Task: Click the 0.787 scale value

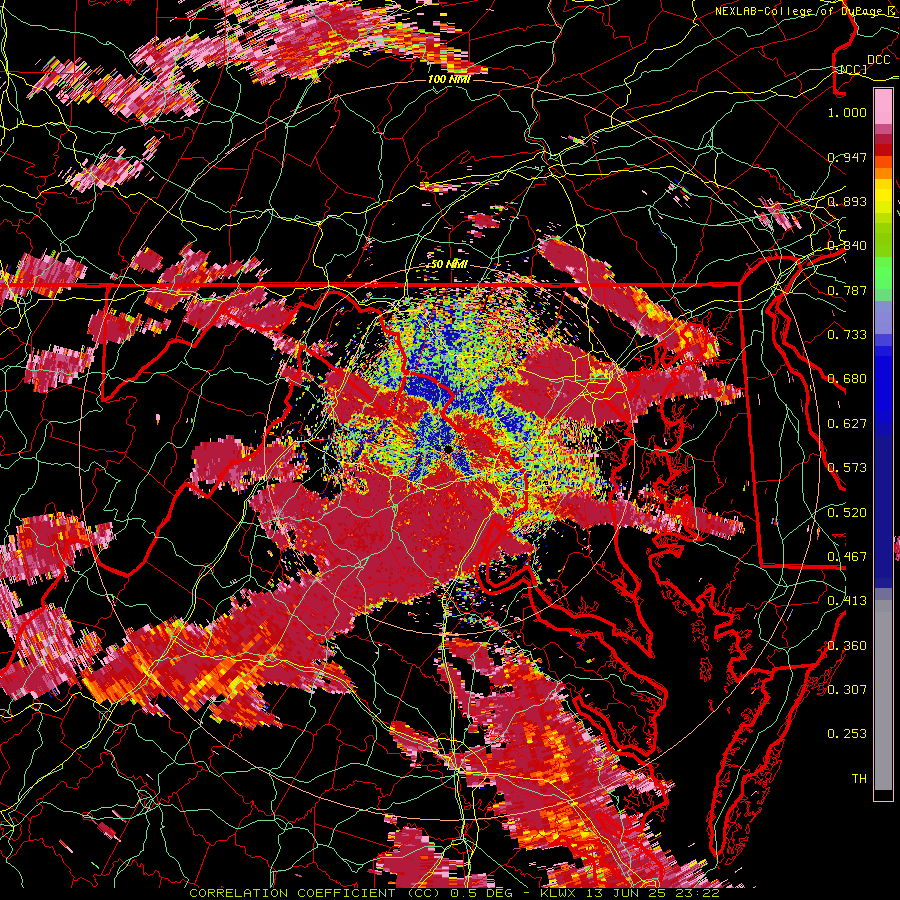Action: point(847,290)
